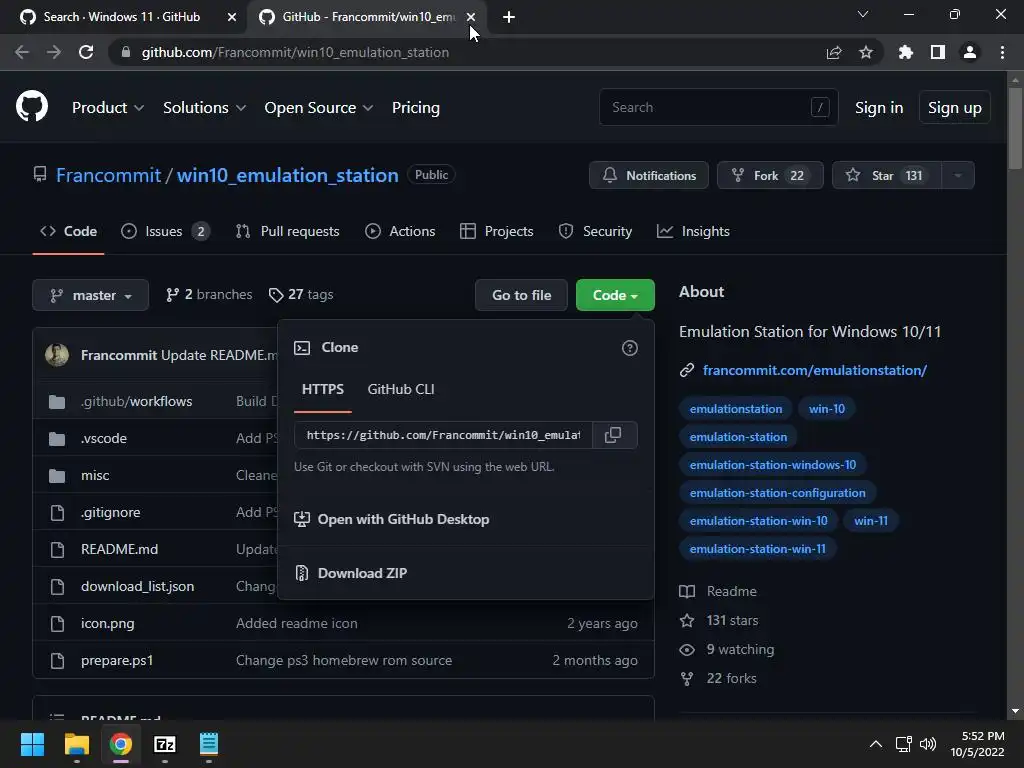Viewport: 1024px width, 768px height.
Task: Copy the HTTPS clone URL with clipboard icon
Action: [x=613, y=435]
